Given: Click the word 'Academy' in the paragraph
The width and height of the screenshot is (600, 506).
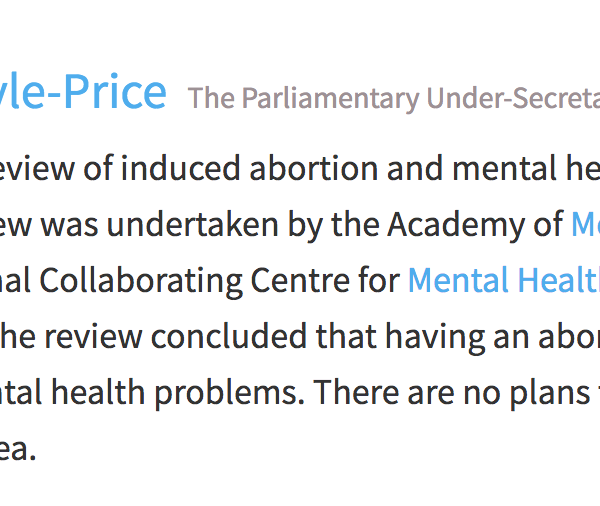Looking at the screenshot, I should pos(455,225).
